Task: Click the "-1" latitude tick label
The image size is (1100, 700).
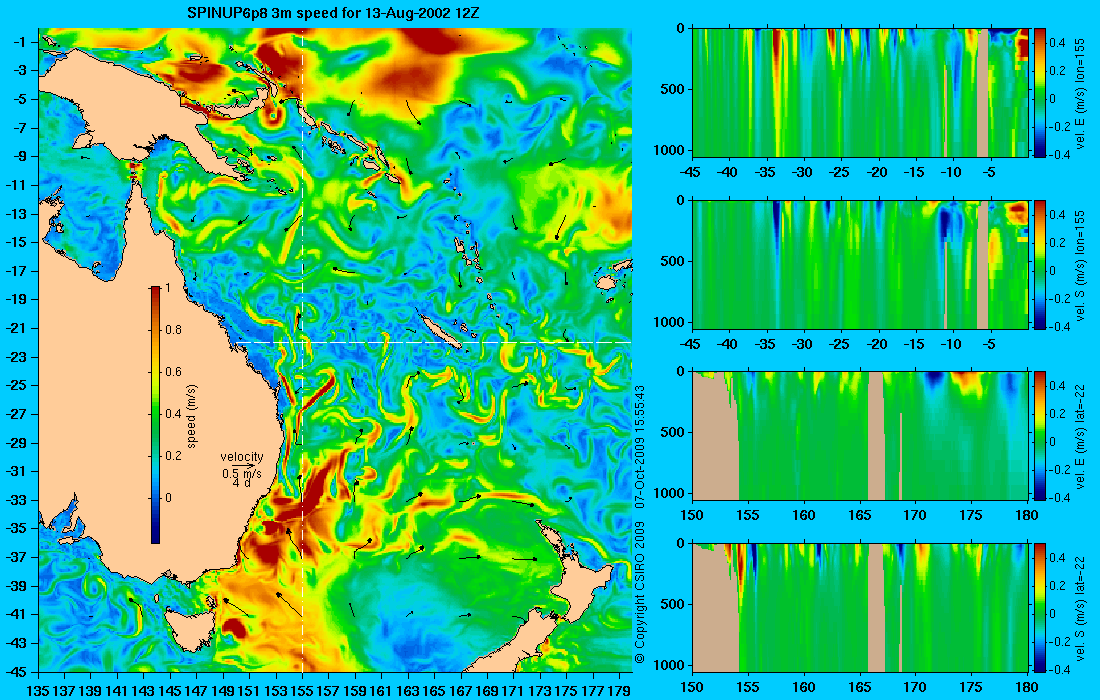Action: coord(20,41)
